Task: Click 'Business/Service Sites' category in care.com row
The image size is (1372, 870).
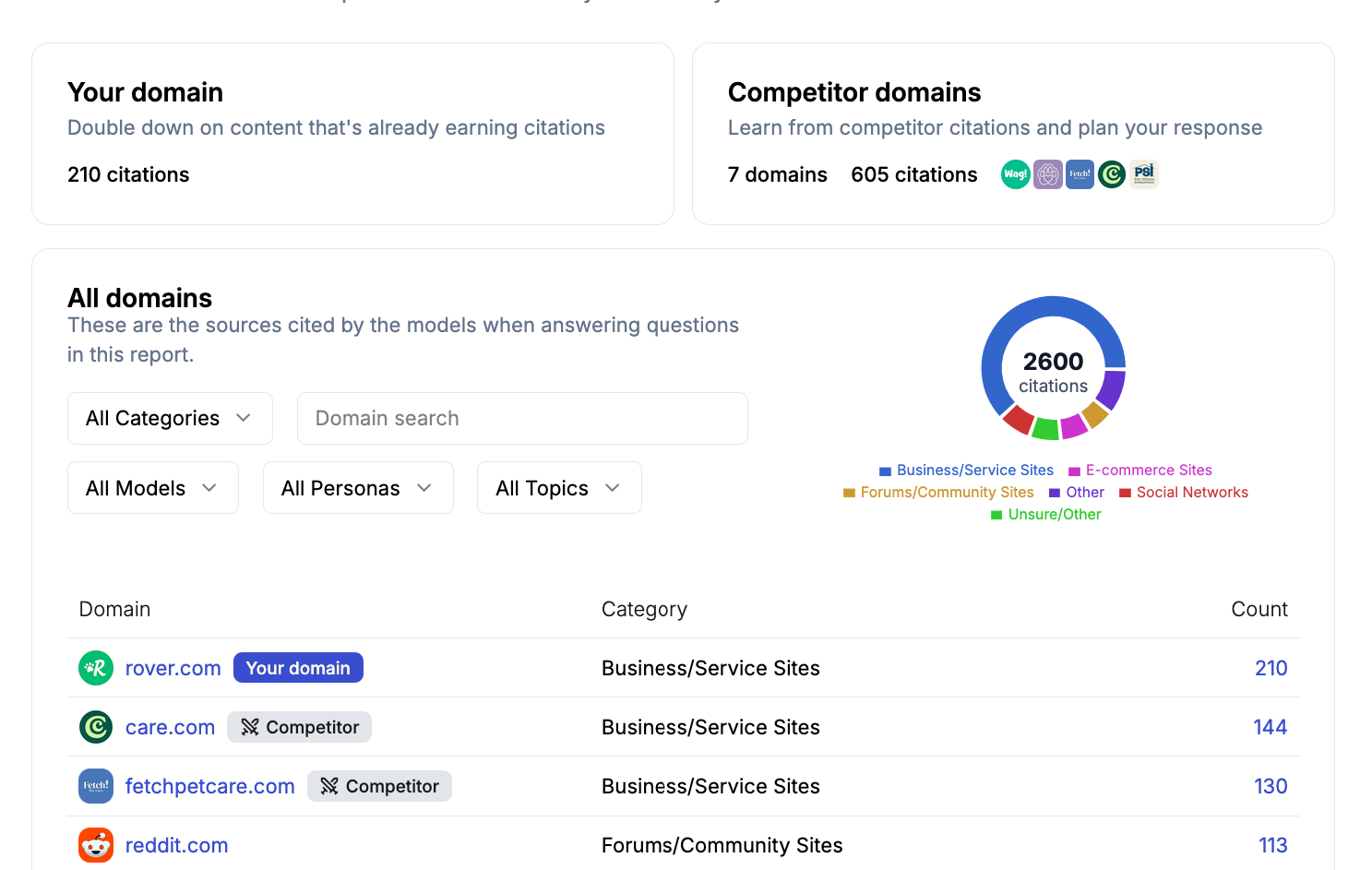Action: pos(710,727)
